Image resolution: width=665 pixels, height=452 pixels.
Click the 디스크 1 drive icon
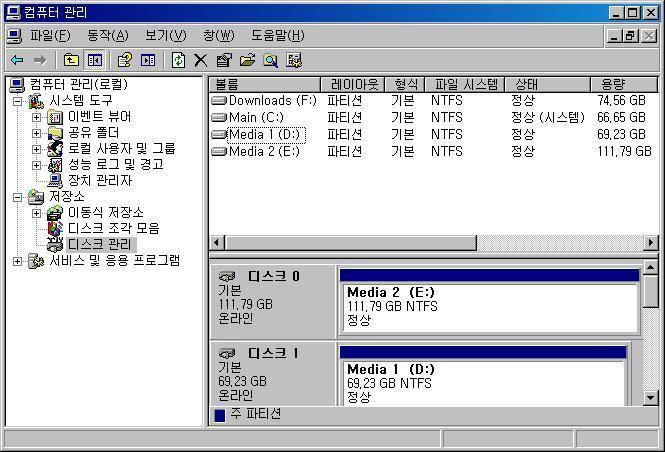point(227,353)
